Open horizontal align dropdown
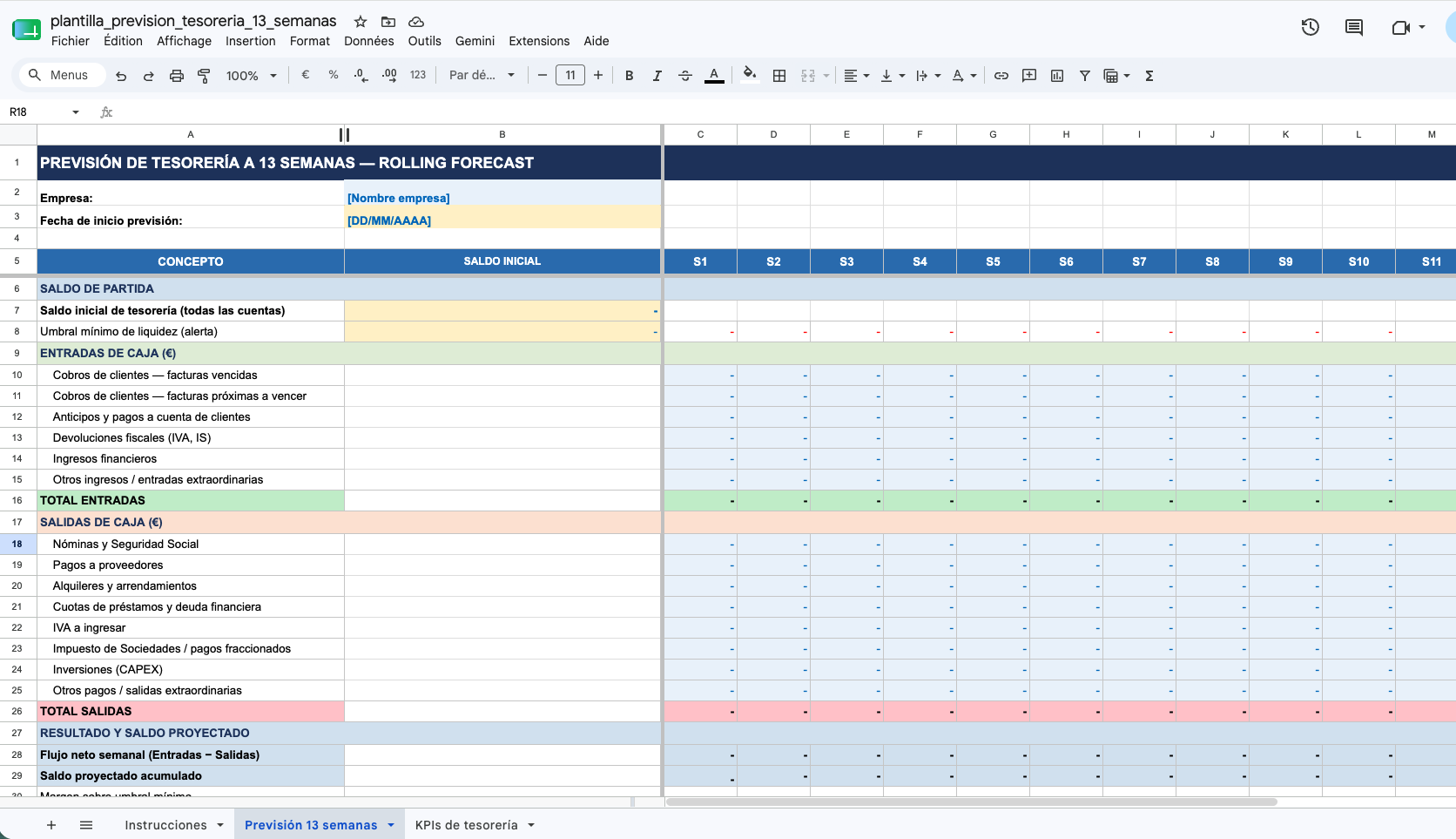 857,76
